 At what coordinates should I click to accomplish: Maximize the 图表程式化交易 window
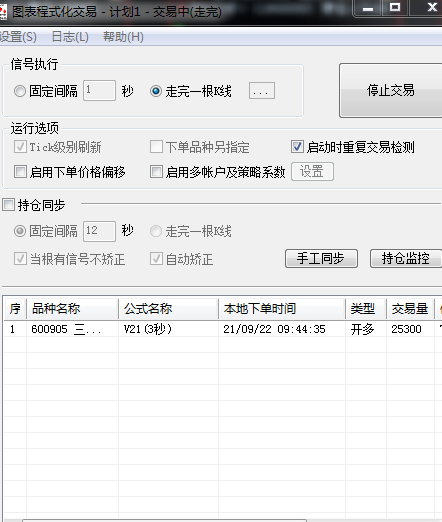[395, 7]
